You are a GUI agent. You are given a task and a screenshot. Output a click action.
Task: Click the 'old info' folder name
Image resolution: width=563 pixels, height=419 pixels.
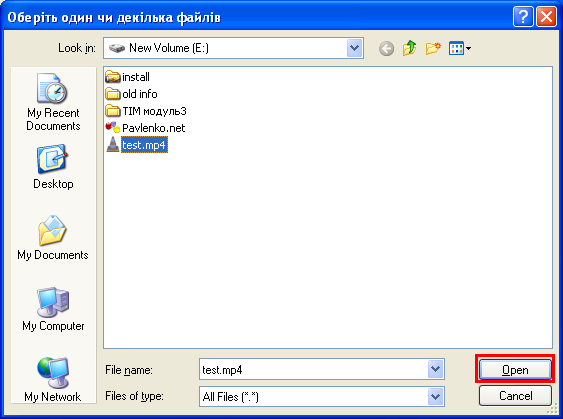click(x=140, y=94)
